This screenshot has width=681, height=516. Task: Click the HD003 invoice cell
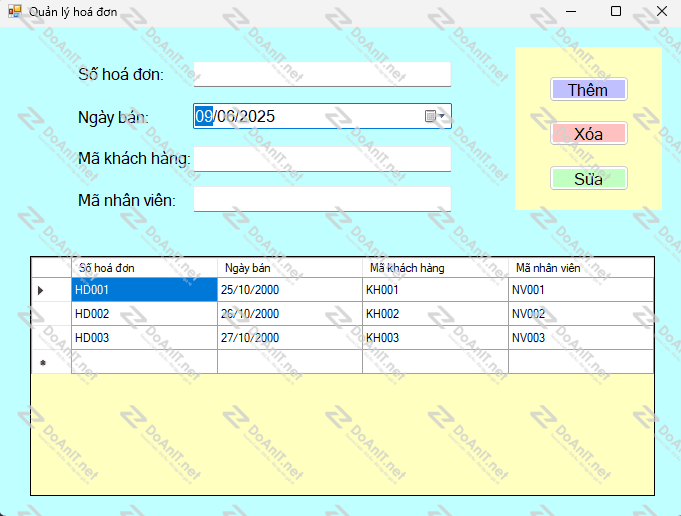(144, 338)
